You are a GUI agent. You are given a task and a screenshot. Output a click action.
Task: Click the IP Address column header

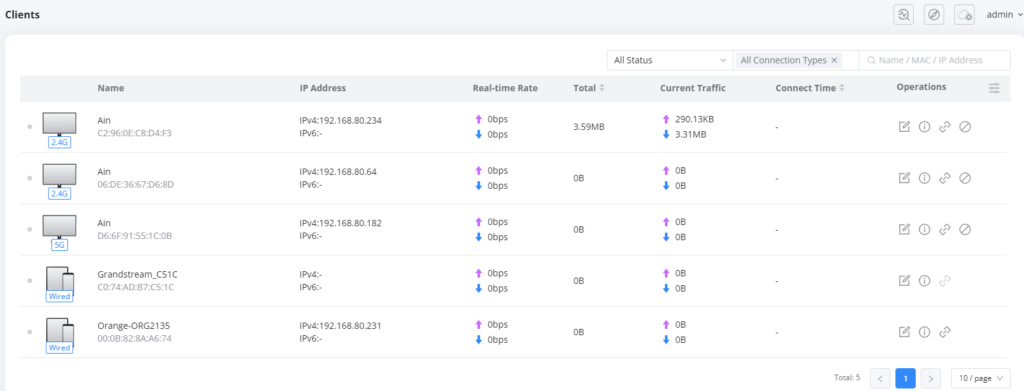pos(323,88)
